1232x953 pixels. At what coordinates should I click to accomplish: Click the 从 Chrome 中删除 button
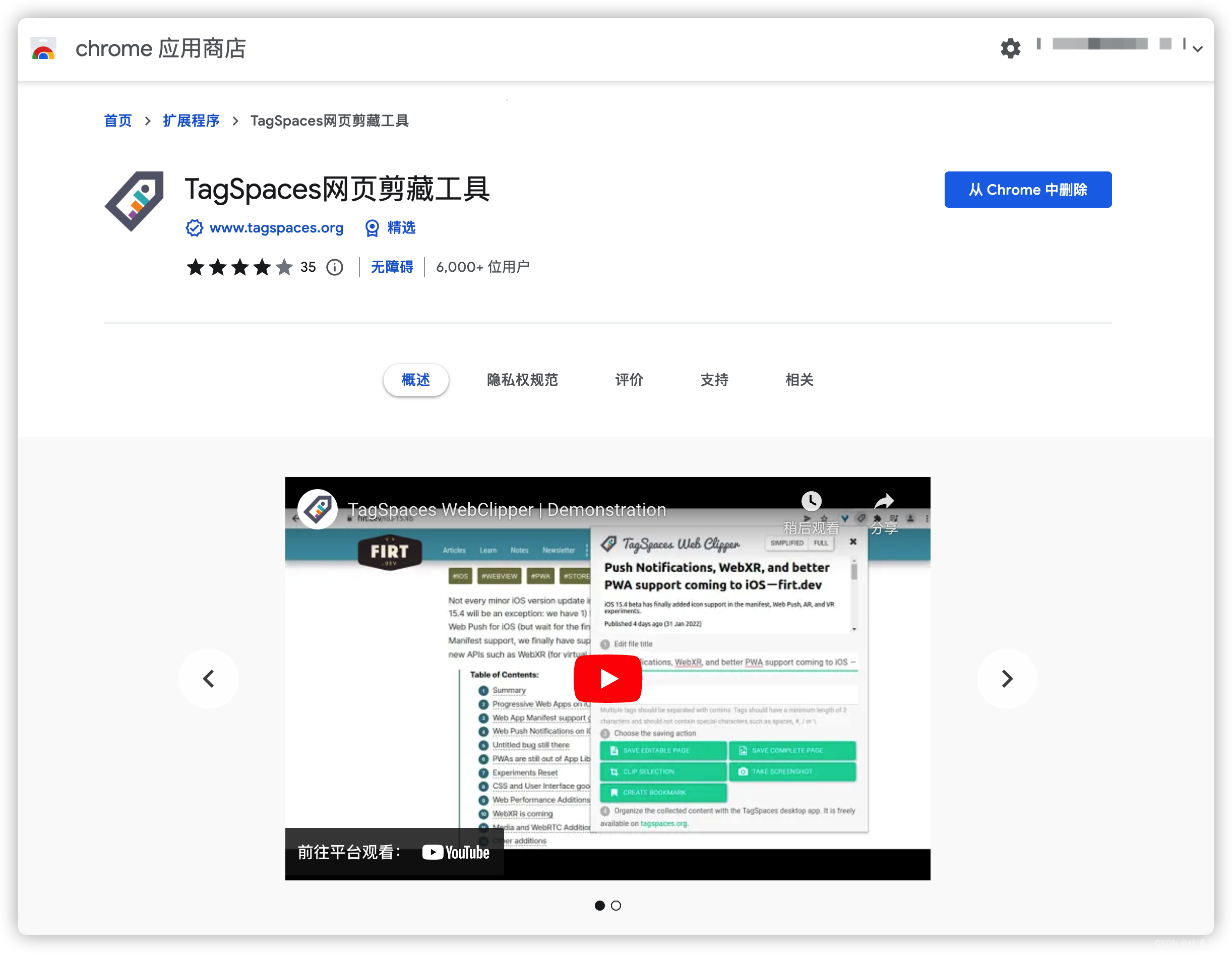[1027, 190]
